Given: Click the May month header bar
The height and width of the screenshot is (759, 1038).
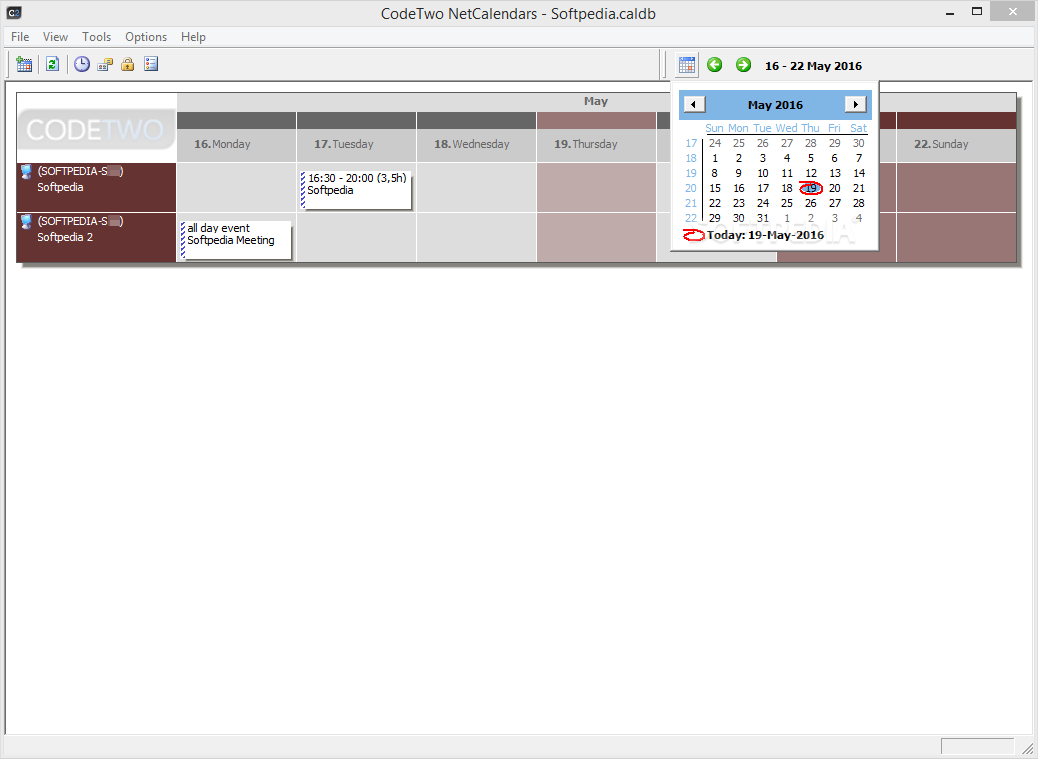Looking at the screenshot, I should [596, 101].
